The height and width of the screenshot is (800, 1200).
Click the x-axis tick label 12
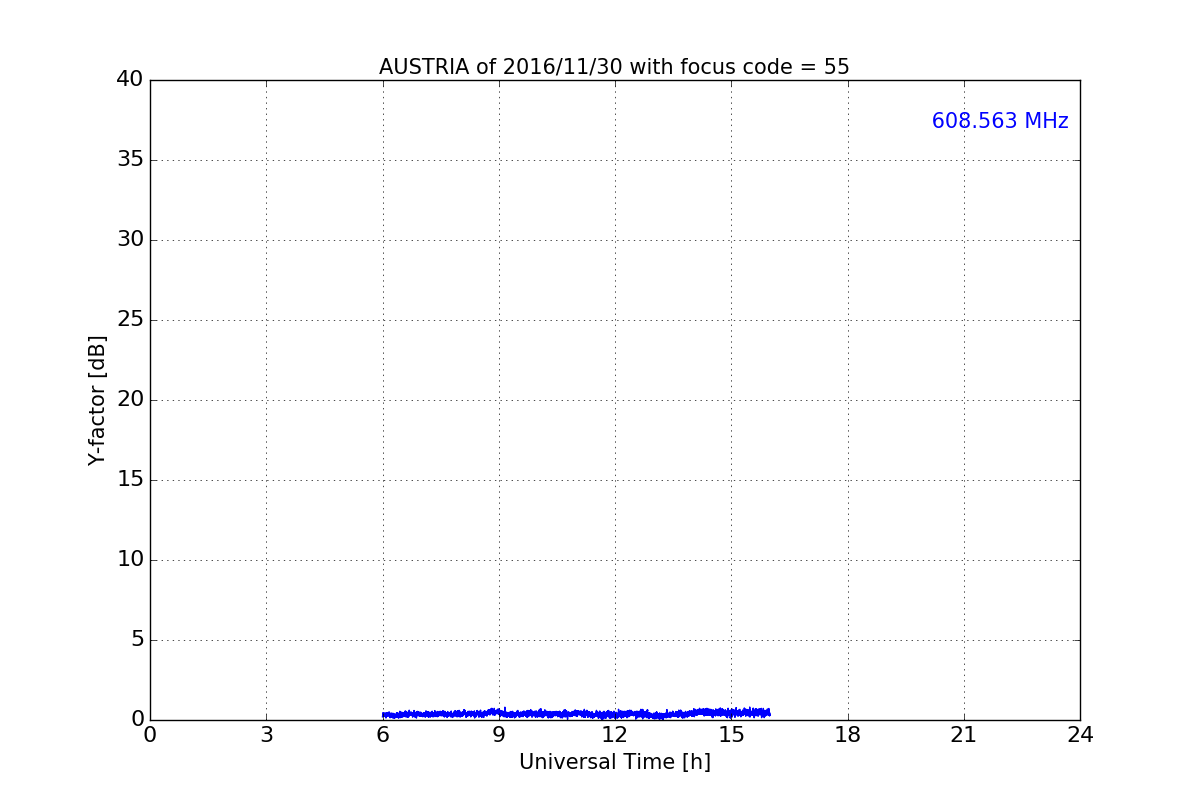pos(615,735)
